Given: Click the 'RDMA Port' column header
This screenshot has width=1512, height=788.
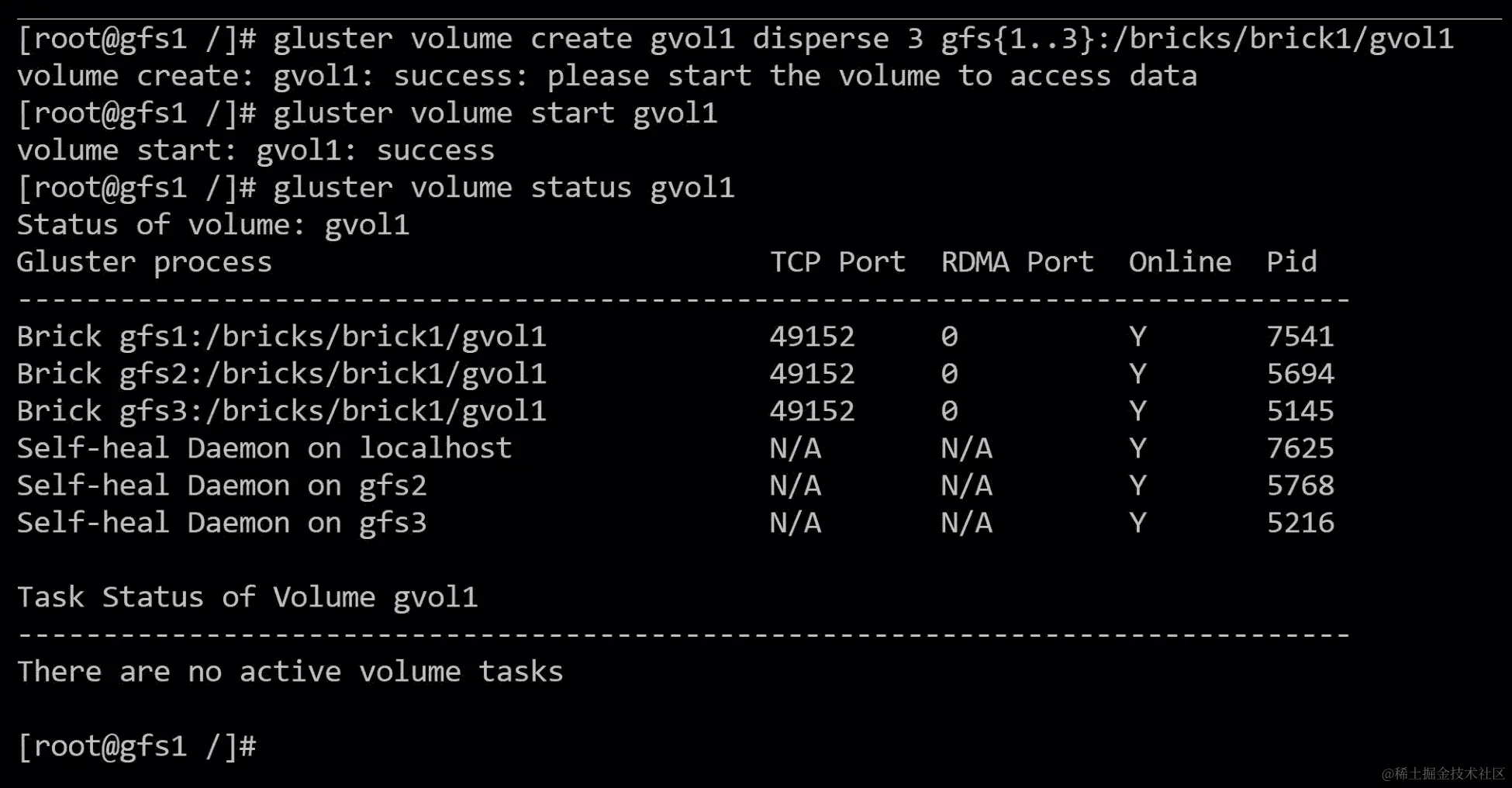Looking at the screenshot, I should pyautogui.click(x=1017, y=262).
